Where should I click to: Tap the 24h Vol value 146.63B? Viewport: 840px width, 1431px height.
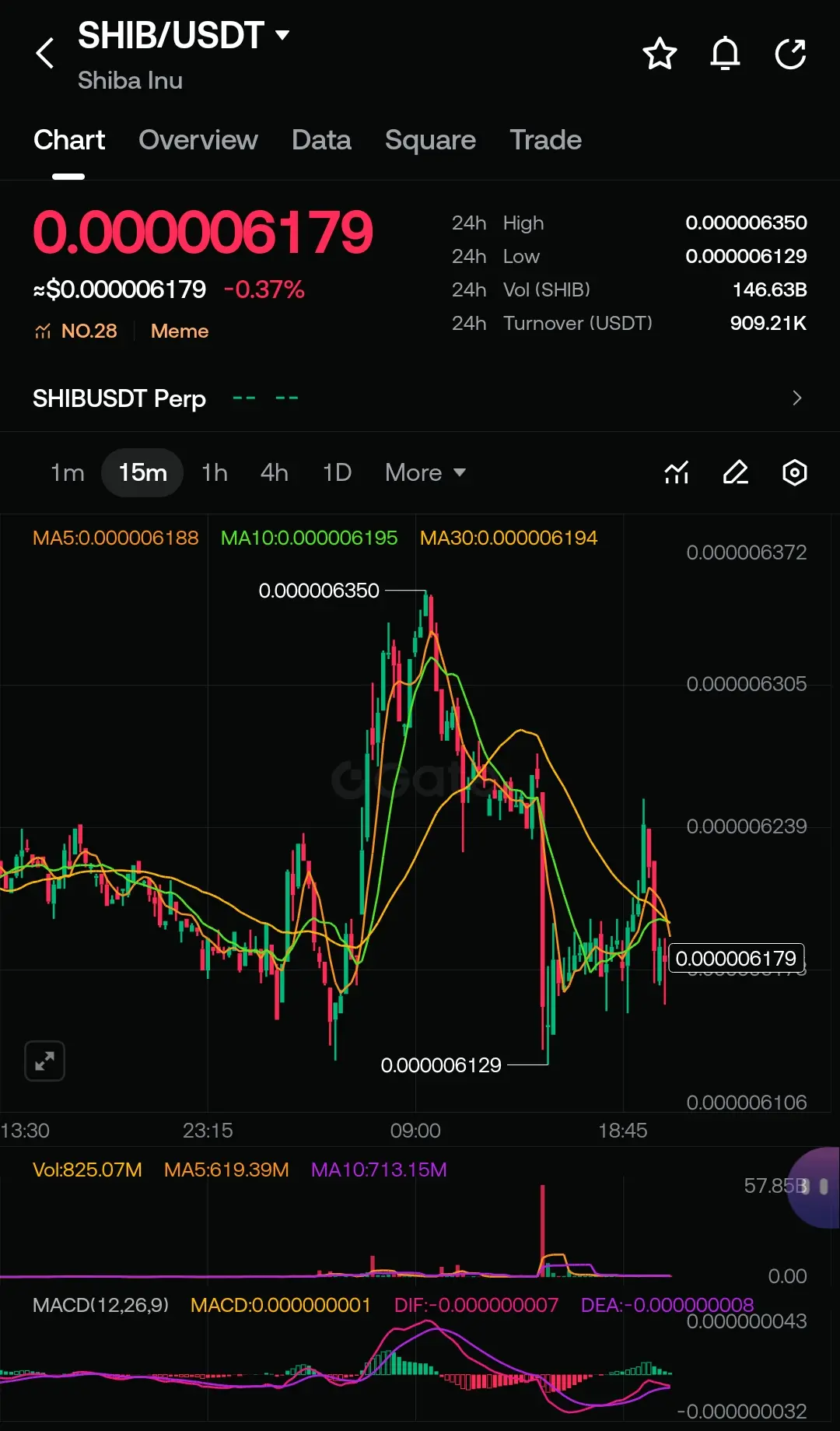[769, 289]
